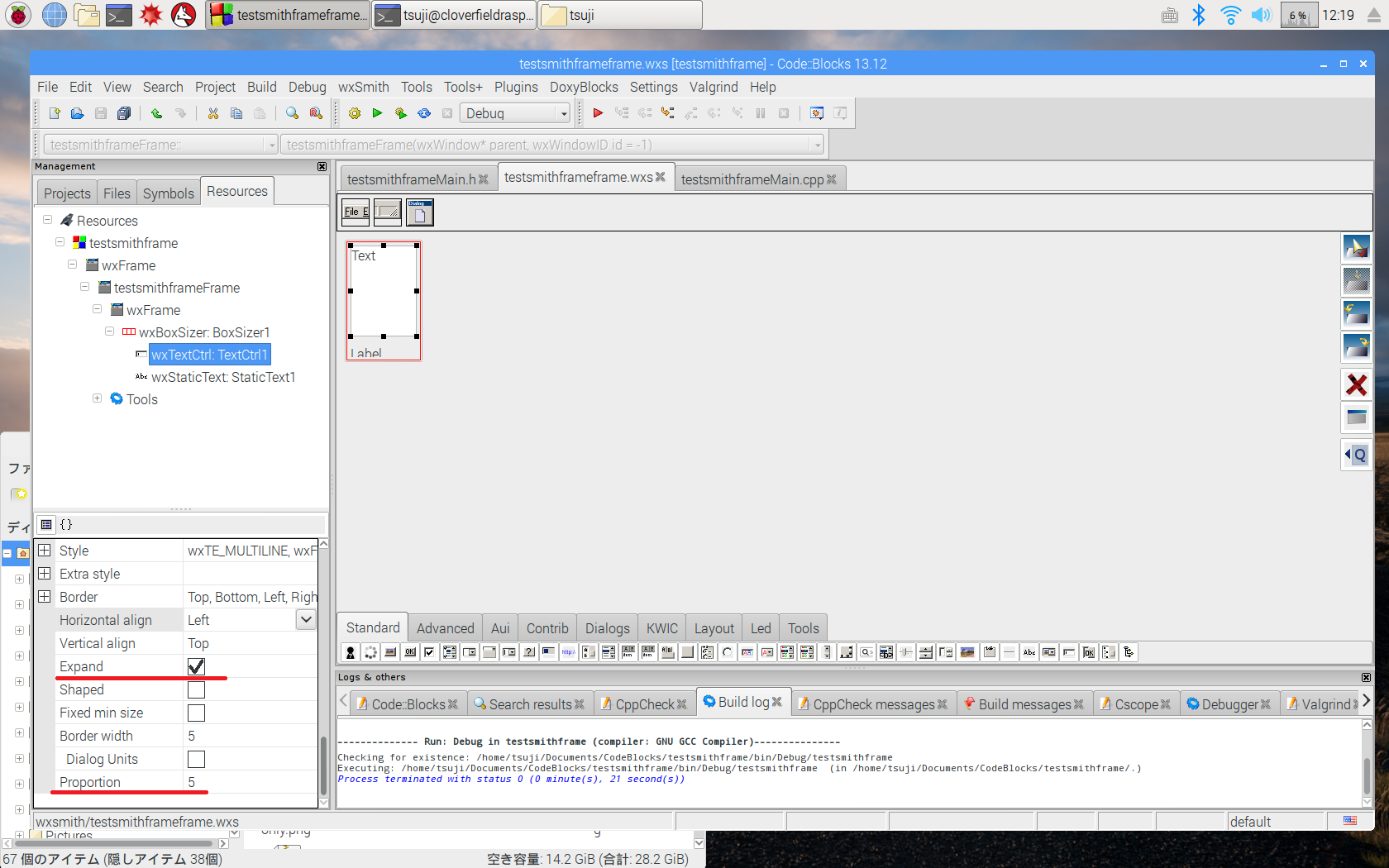Uncheck the Expand property checkbox
1389x868 pixels.
[197, 666]
